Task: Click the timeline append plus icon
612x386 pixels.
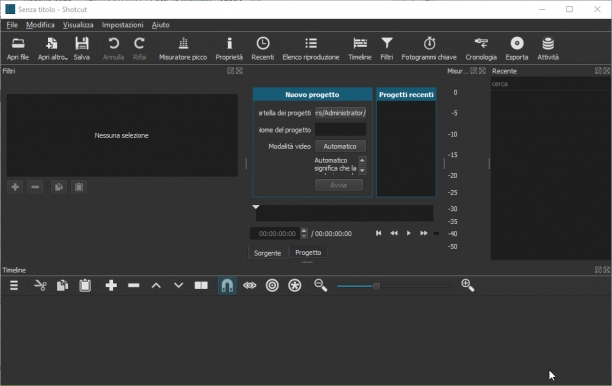Action: point(111,286)
